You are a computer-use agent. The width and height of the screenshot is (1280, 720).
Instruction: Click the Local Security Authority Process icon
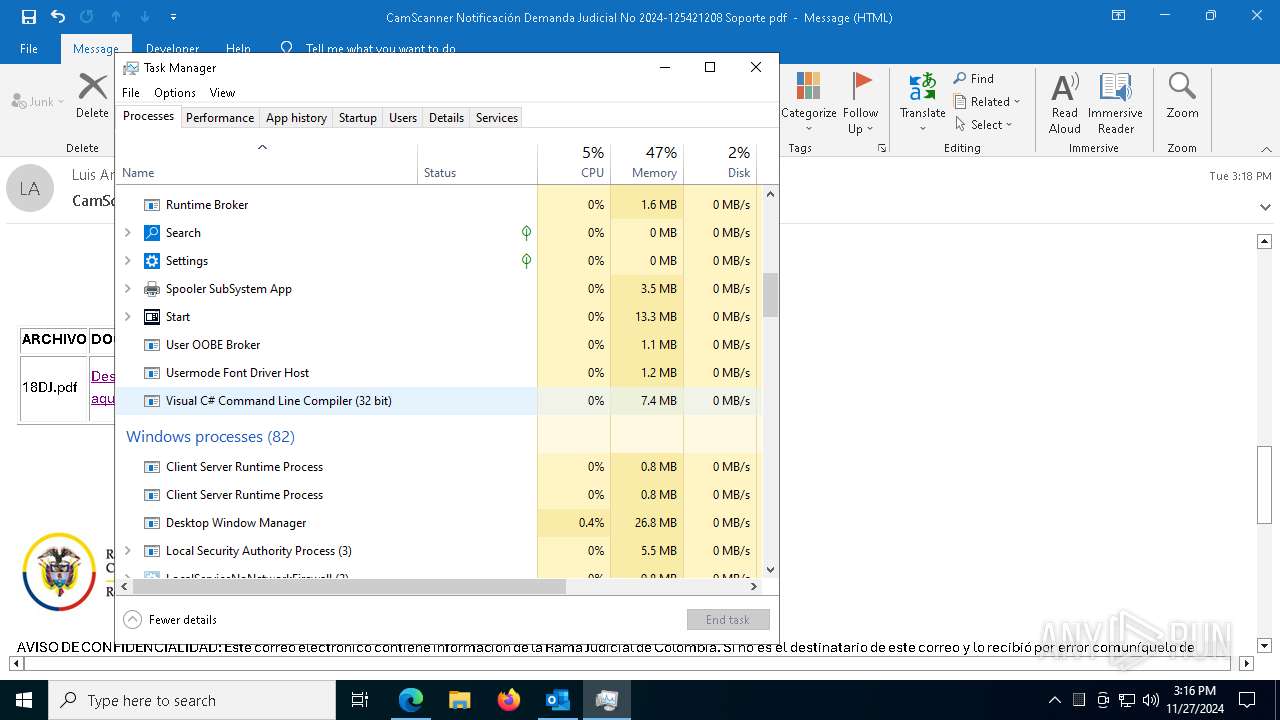pos(152,551)
